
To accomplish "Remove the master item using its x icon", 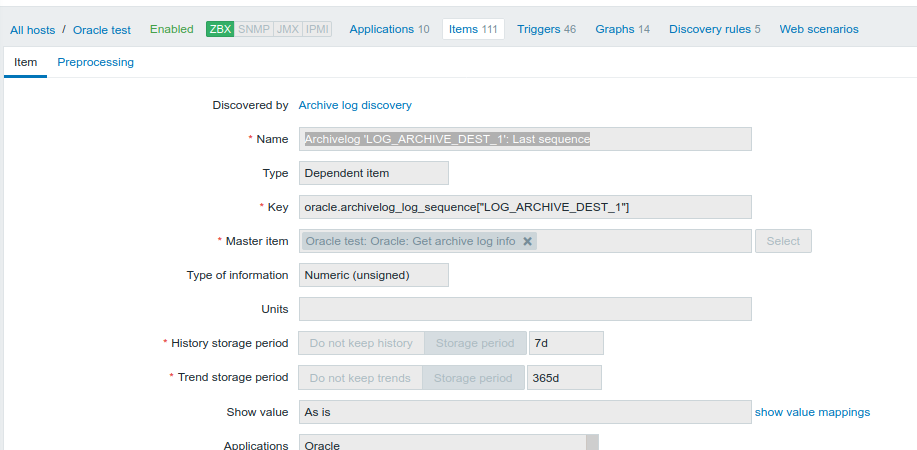I will 527,241.
